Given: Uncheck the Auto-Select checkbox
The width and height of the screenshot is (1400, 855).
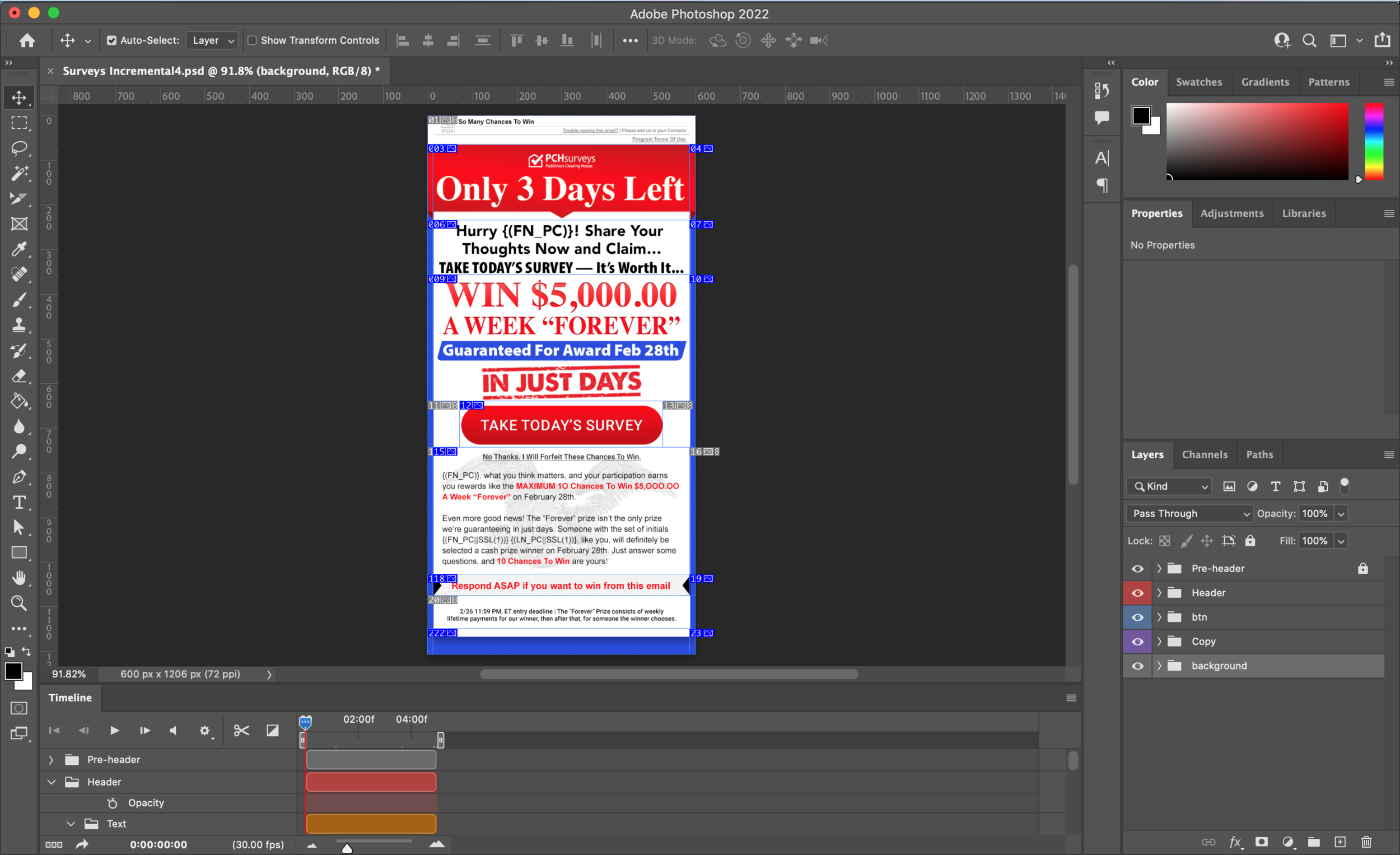Looking at the screenshot, I should tap(112, 40).
